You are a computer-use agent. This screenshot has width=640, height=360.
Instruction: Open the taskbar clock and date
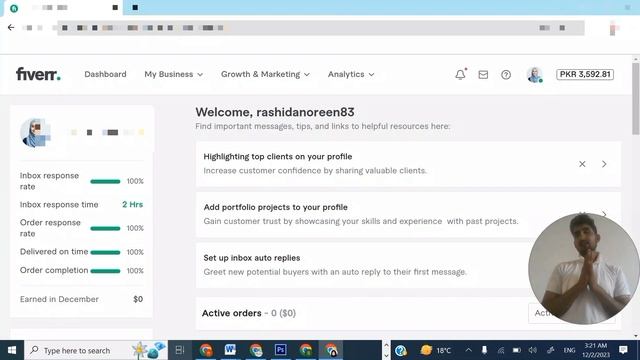[596, 350]
